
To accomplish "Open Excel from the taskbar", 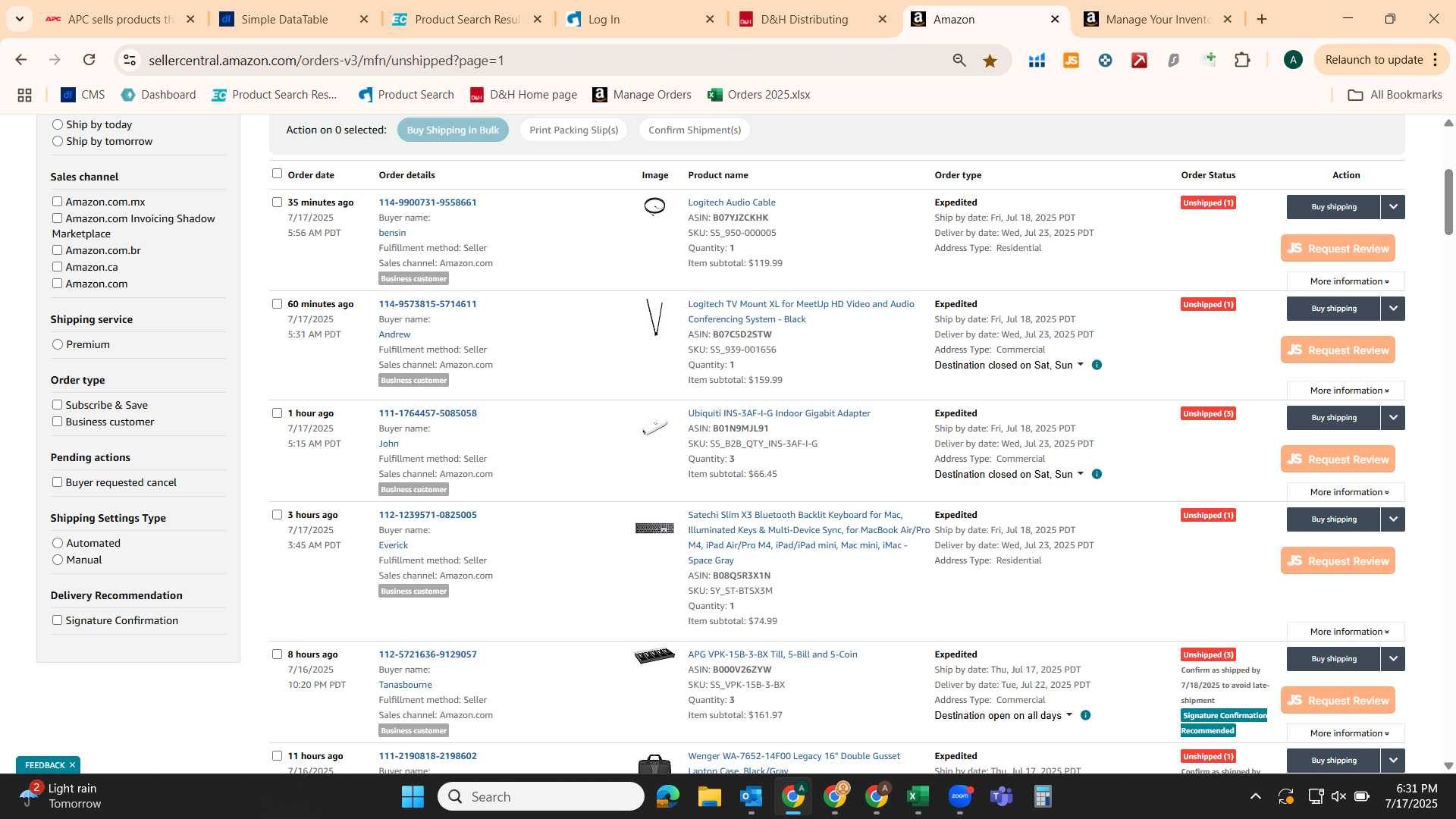I will pyautogui.click(x=918, y=797).
